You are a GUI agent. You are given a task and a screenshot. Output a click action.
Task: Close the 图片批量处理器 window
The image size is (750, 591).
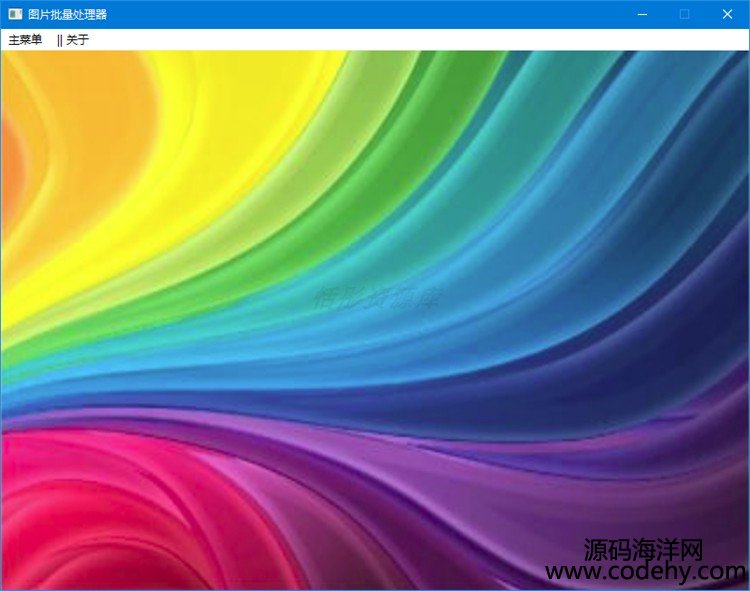pyautogui.click(x=727, y=14)
